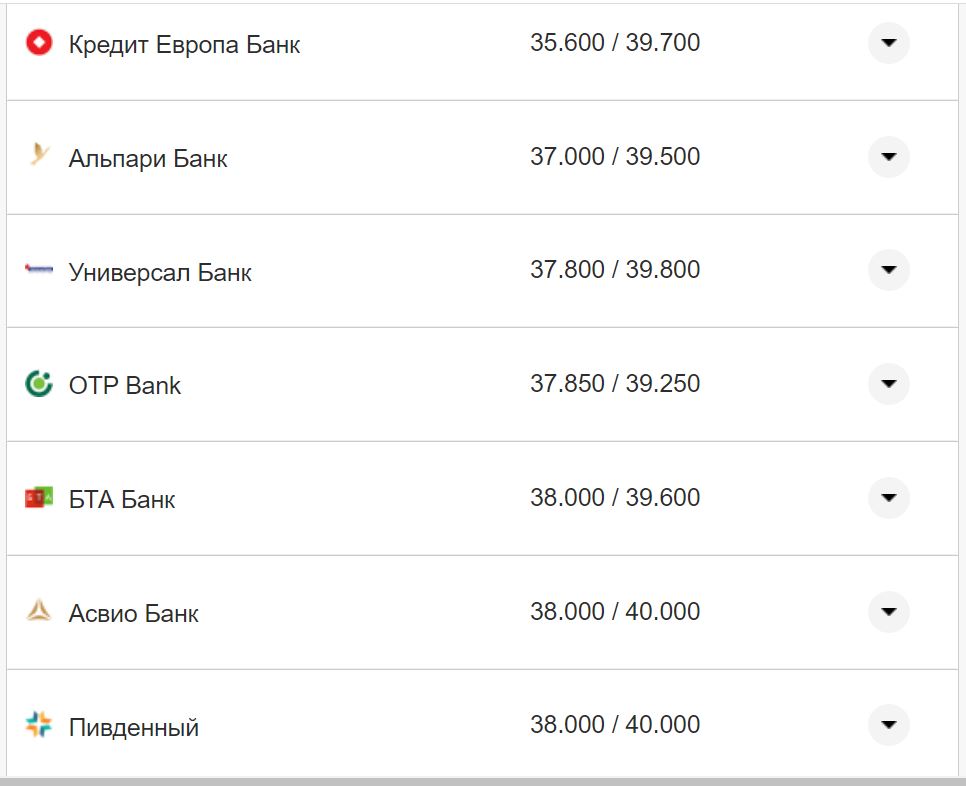Click the Альпари Банк logo icon
This screenshot has height=786, width=966.
click(38, 157)
